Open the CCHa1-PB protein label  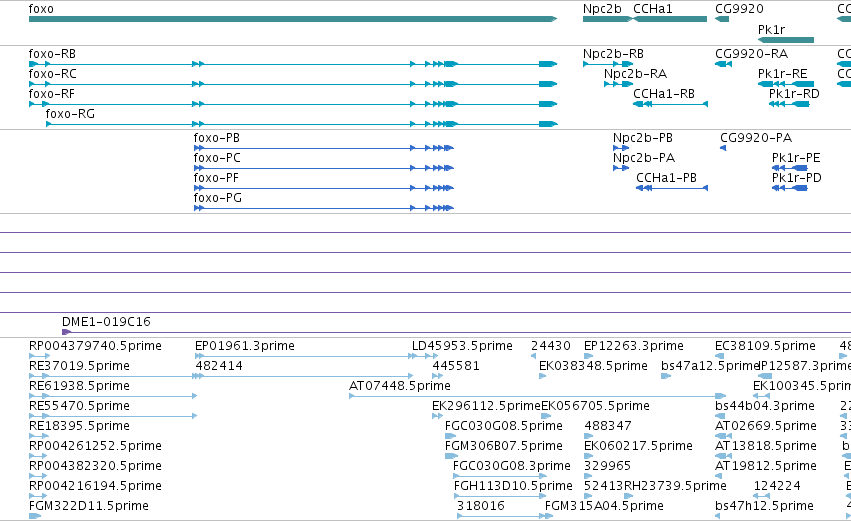pos(666,178)
